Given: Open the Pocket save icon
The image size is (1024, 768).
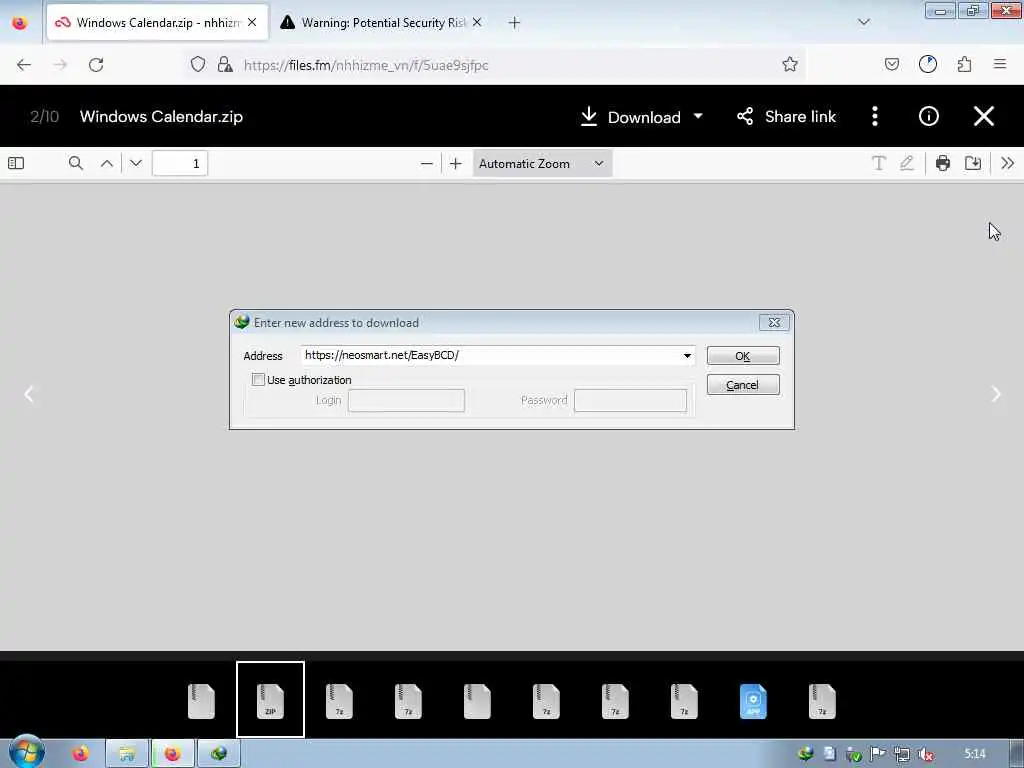Looking at the screenshot, I should click(891, 64).
